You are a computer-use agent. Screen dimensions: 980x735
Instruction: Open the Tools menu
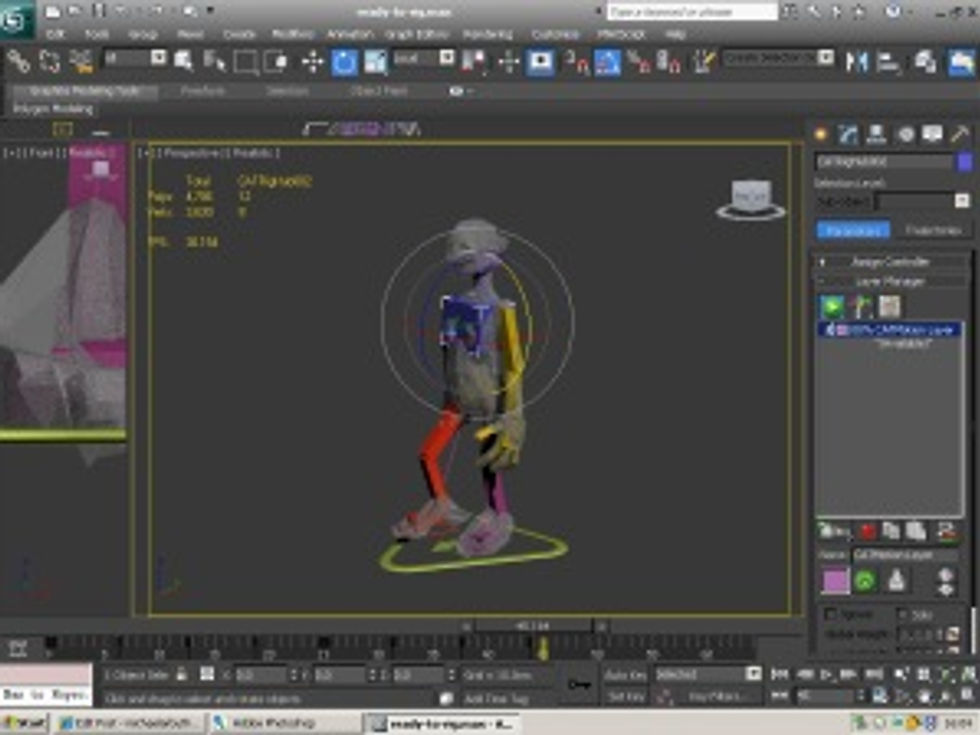point(97,34)
